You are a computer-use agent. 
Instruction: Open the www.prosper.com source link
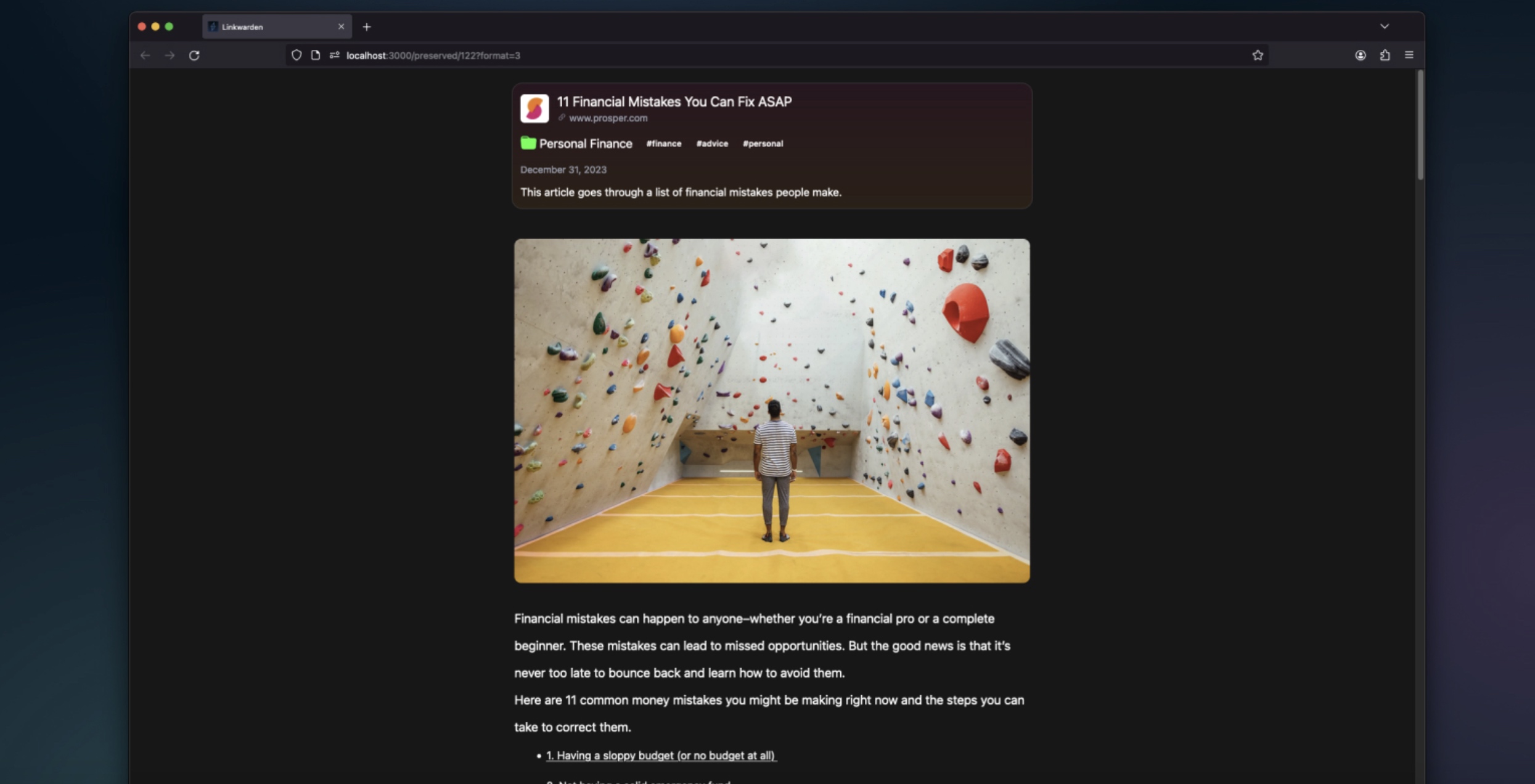608,118
